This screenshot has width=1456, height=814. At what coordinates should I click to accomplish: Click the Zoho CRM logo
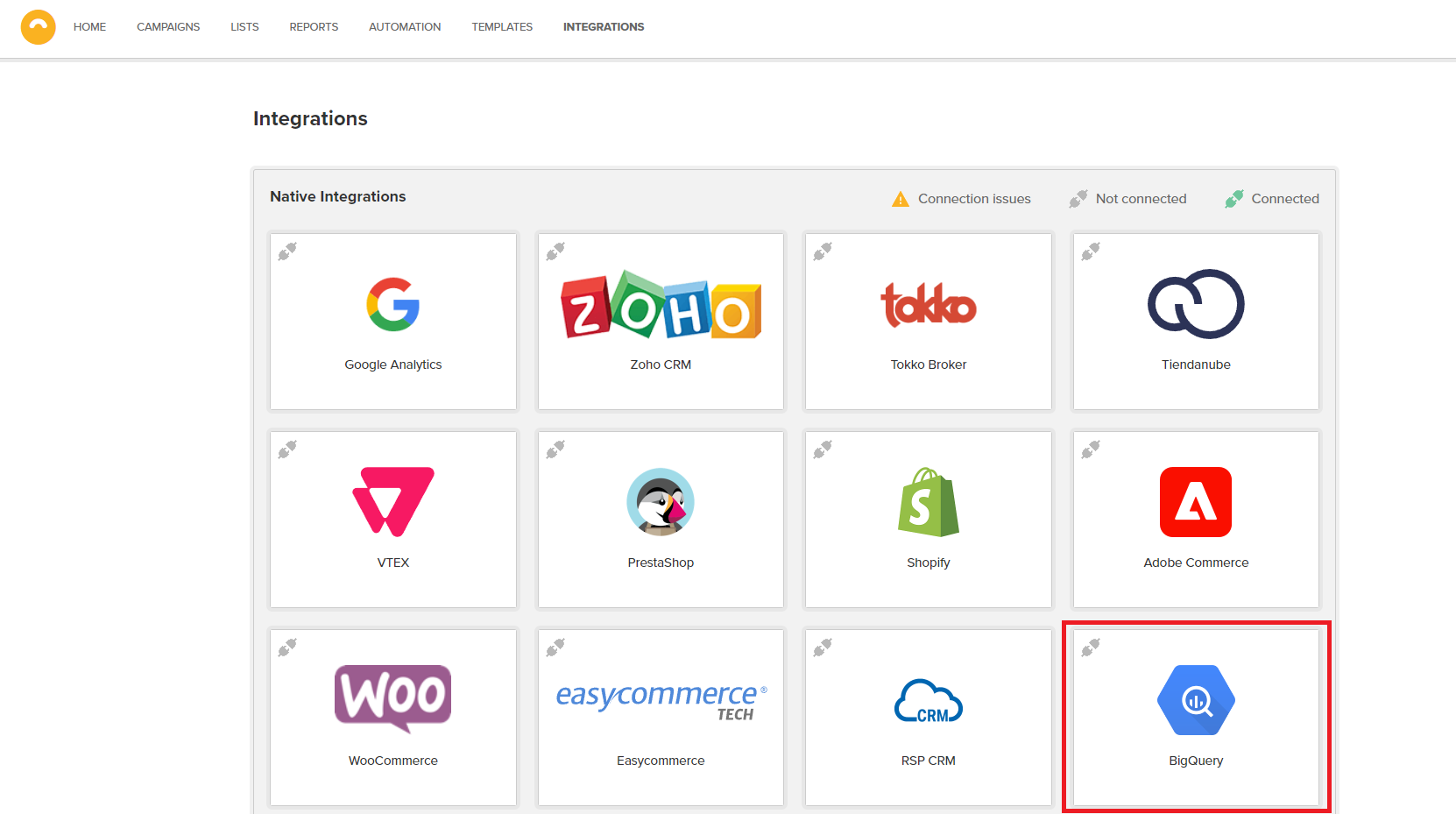tap(661, 304)
